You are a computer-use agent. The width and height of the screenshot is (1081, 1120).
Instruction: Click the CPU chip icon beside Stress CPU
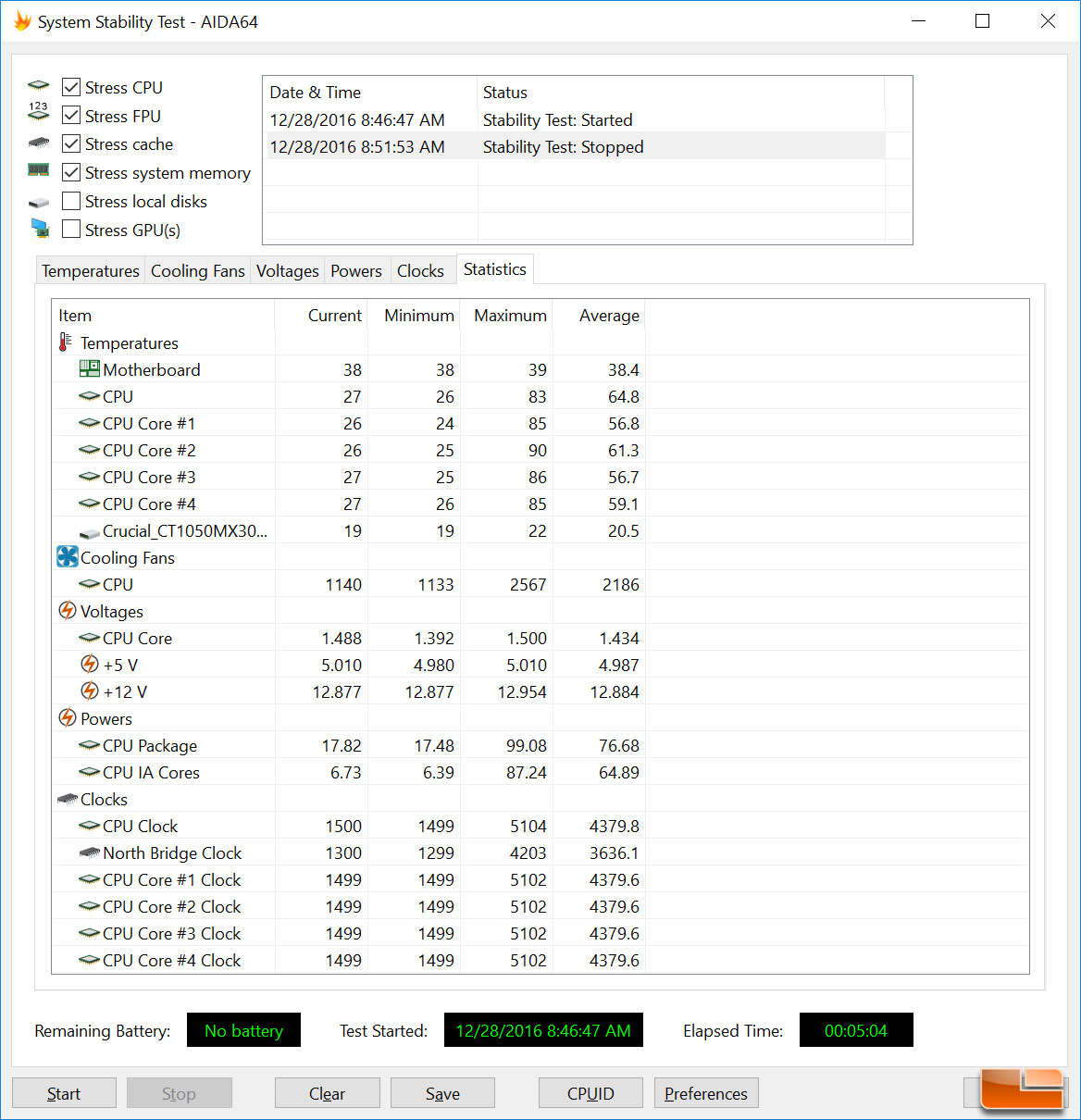pyautogui.click(x=38, y=86)
